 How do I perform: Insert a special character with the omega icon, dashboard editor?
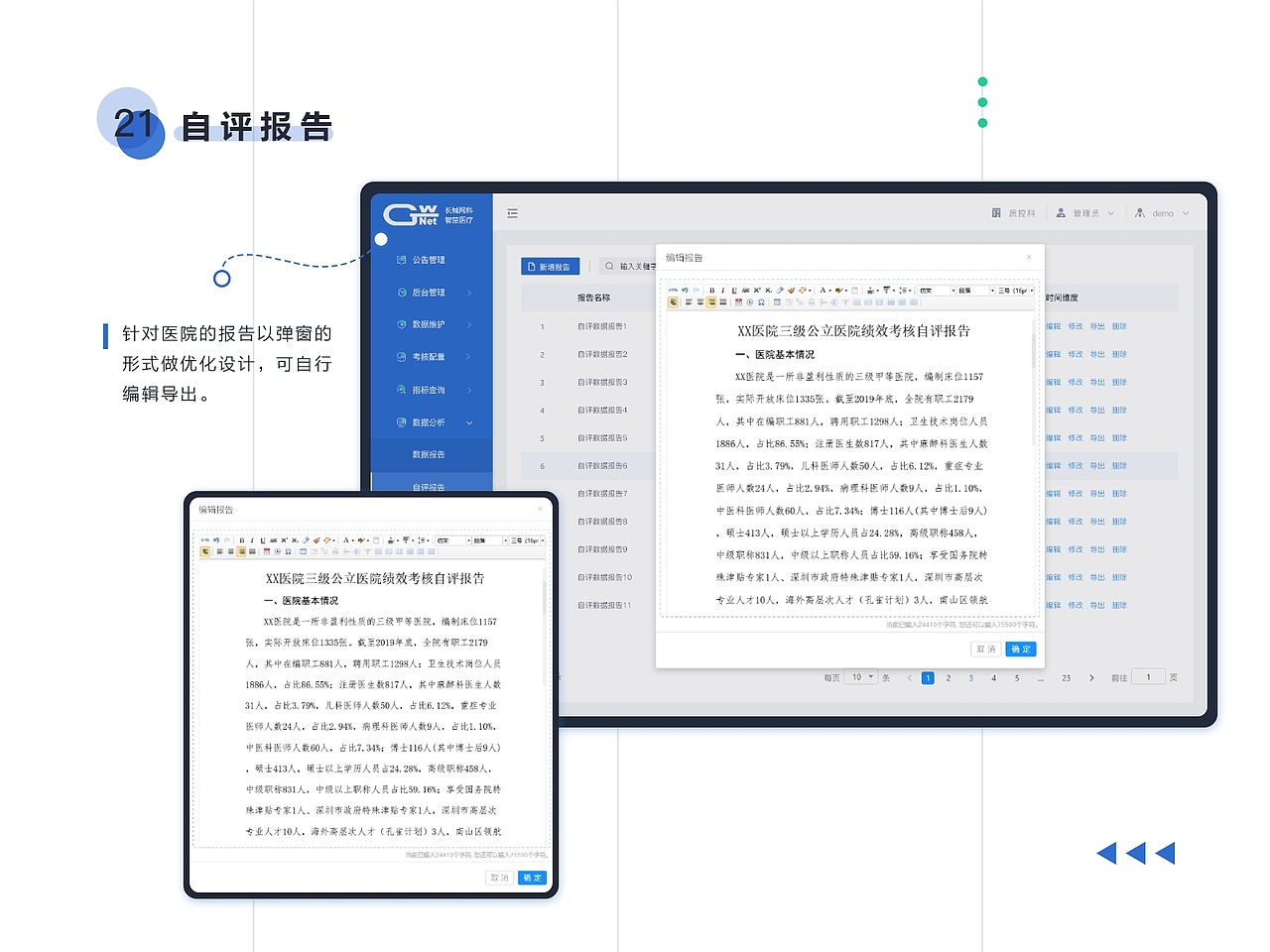click(x=761, y=302)
